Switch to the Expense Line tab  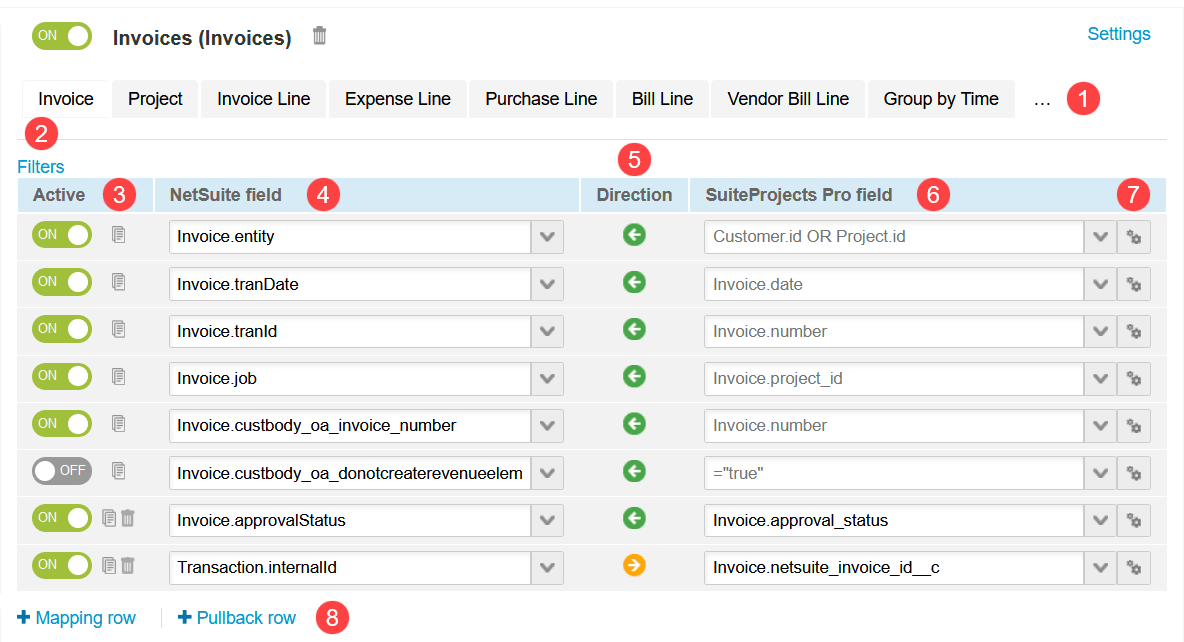pos(398,99)
